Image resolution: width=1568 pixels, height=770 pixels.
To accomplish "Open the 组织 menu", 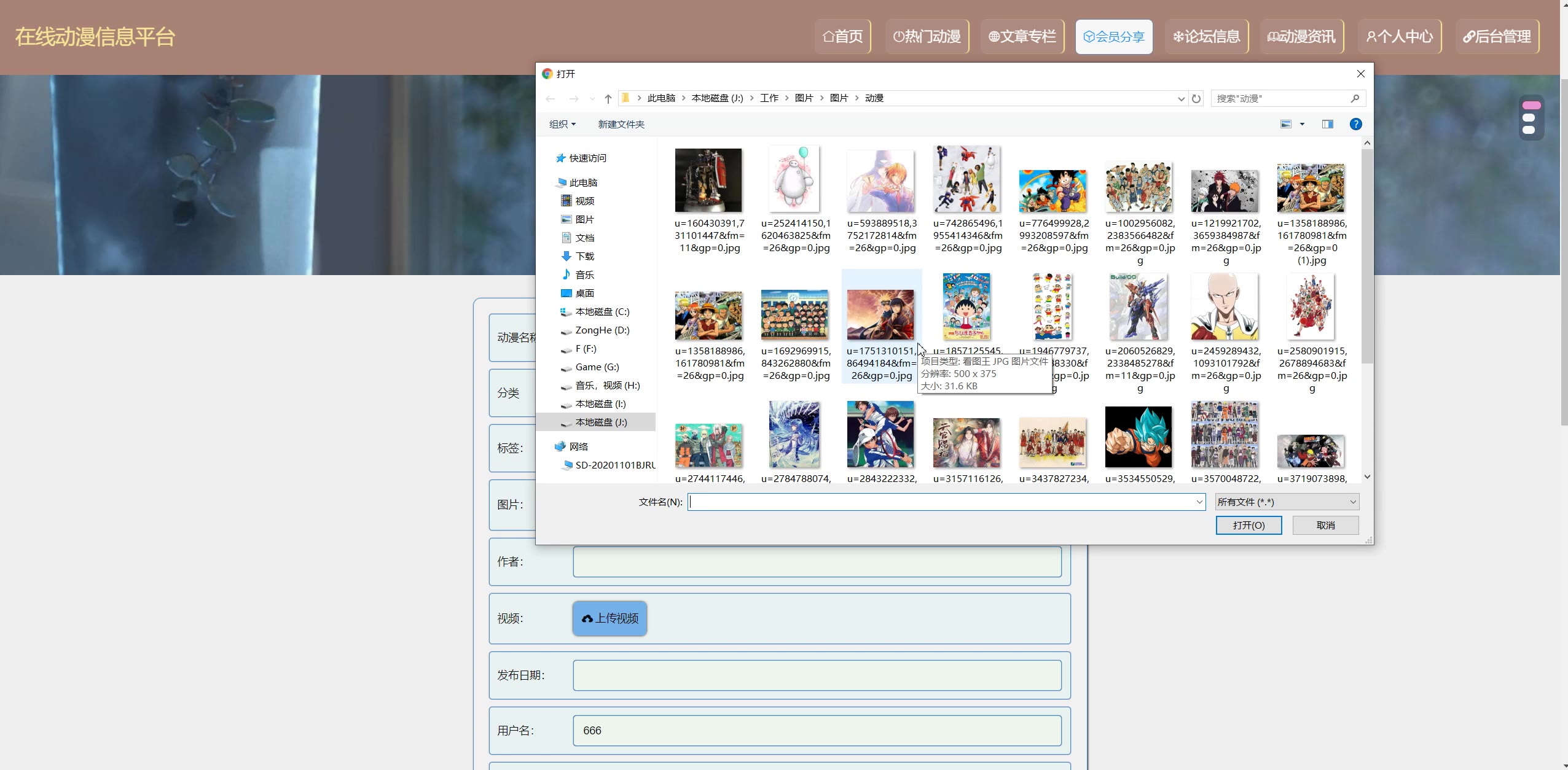I will pyautogui.click(x=562, y=124).
